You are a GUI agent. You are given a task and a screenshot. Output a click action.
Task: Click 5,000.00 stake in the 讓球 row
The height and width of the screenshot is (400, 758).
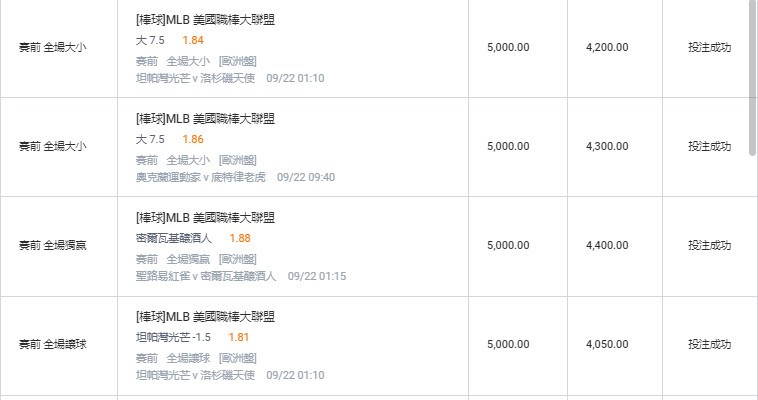[x=508, y=344]
